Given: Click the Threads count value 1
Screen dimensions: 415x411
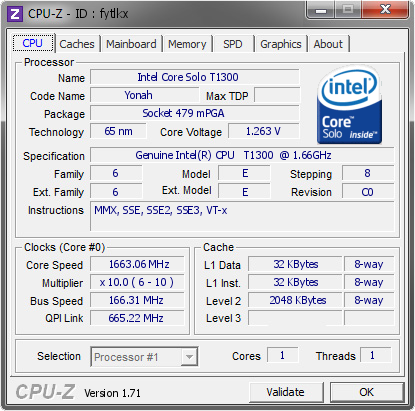Looking at the screenshot, I should tap(375, 355).
